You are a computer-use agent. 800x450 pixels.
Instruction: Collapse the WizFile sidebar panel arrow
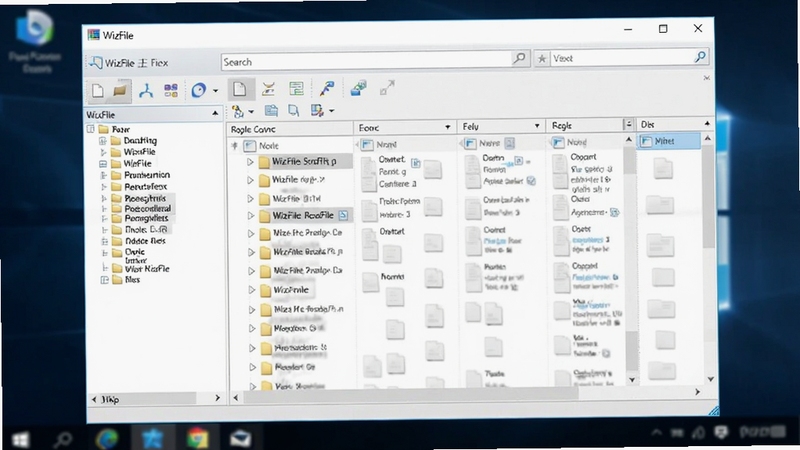[x=215, y=113]
